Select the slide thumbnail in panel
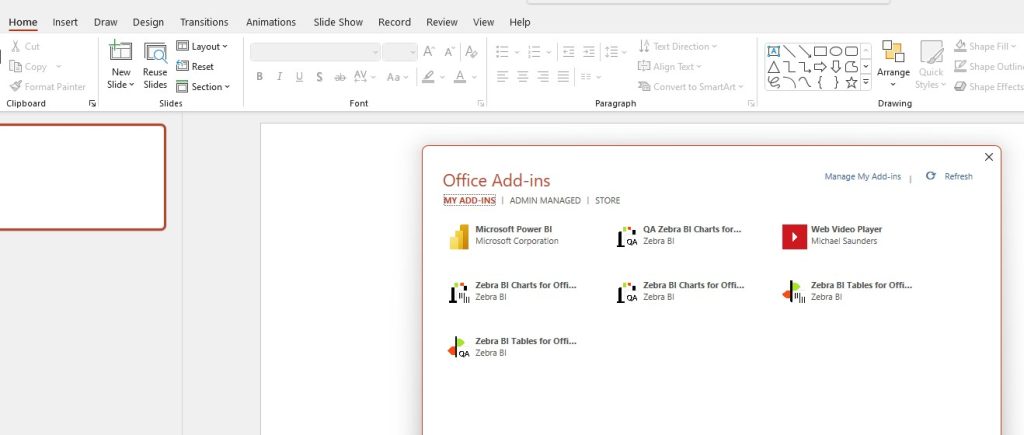 click(x=82, y=177)
